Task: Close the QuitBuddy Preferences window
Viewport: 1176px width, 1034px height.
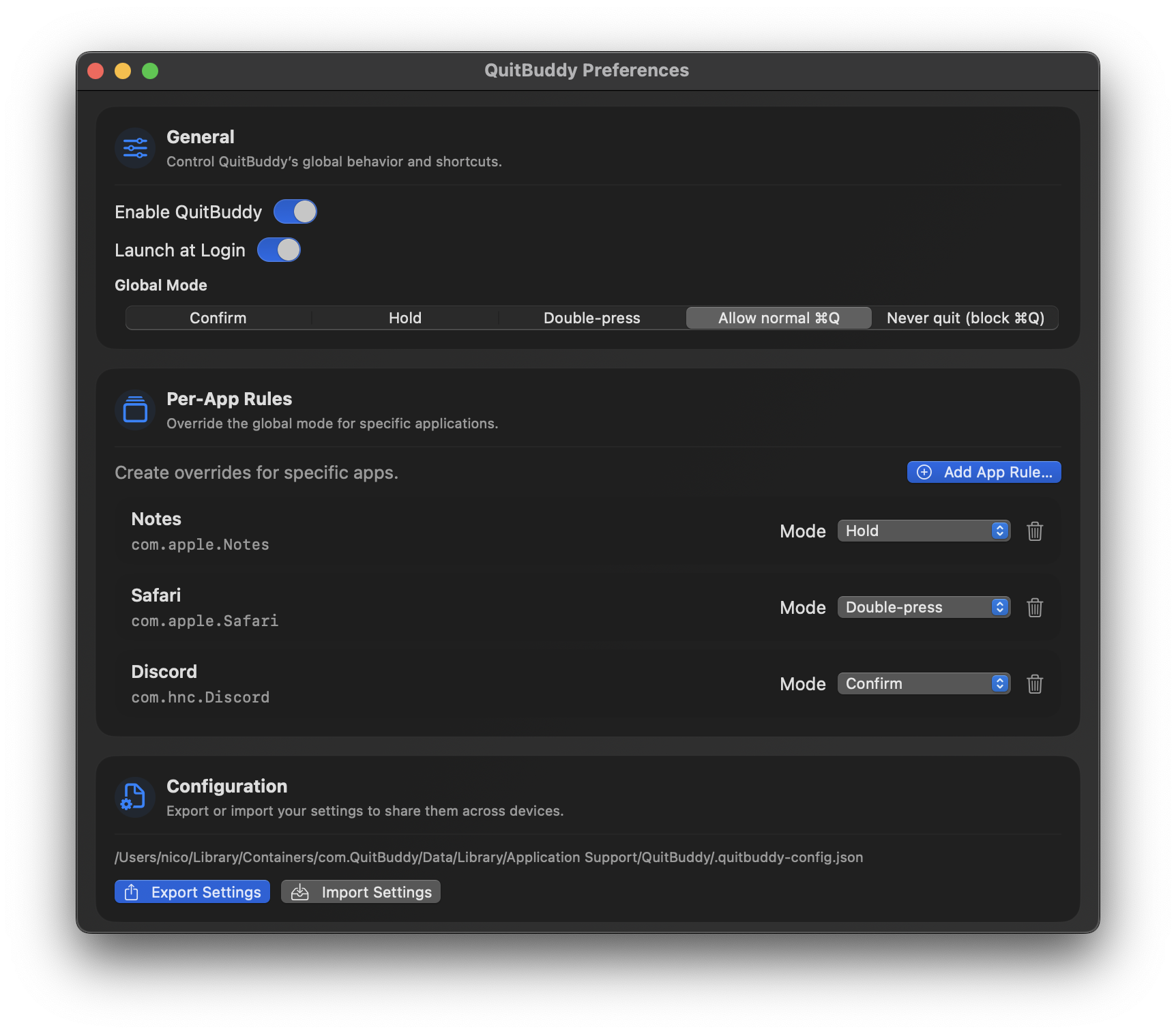Action: click(95, 71)
